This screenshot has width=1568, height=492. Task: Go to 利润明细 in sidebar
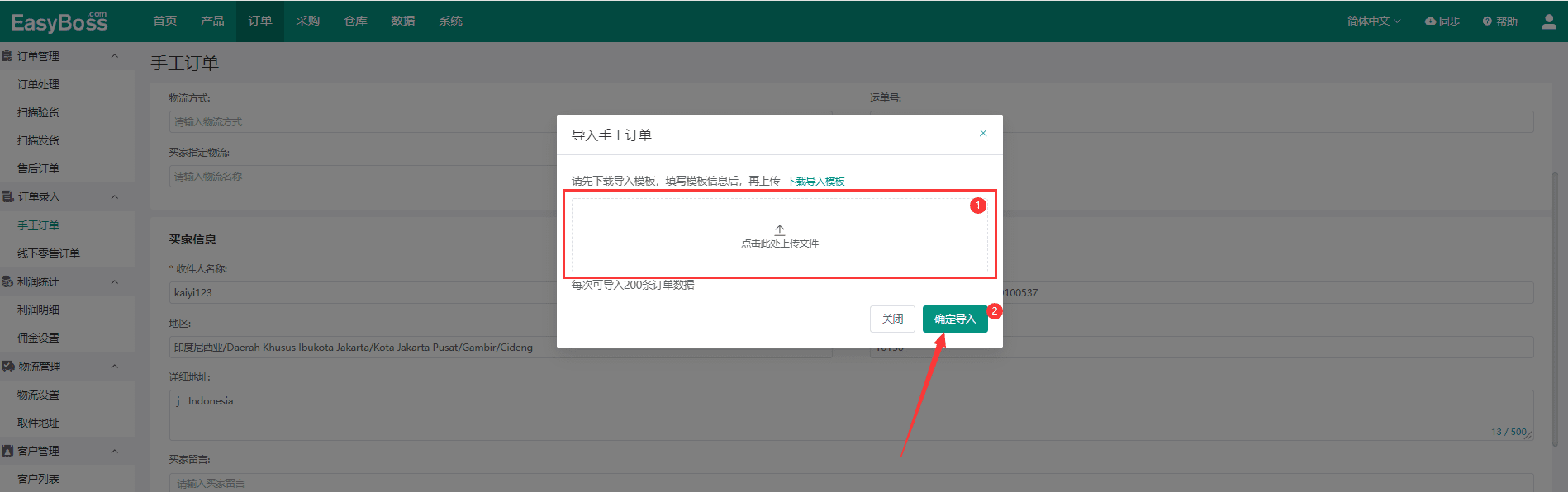38,310
